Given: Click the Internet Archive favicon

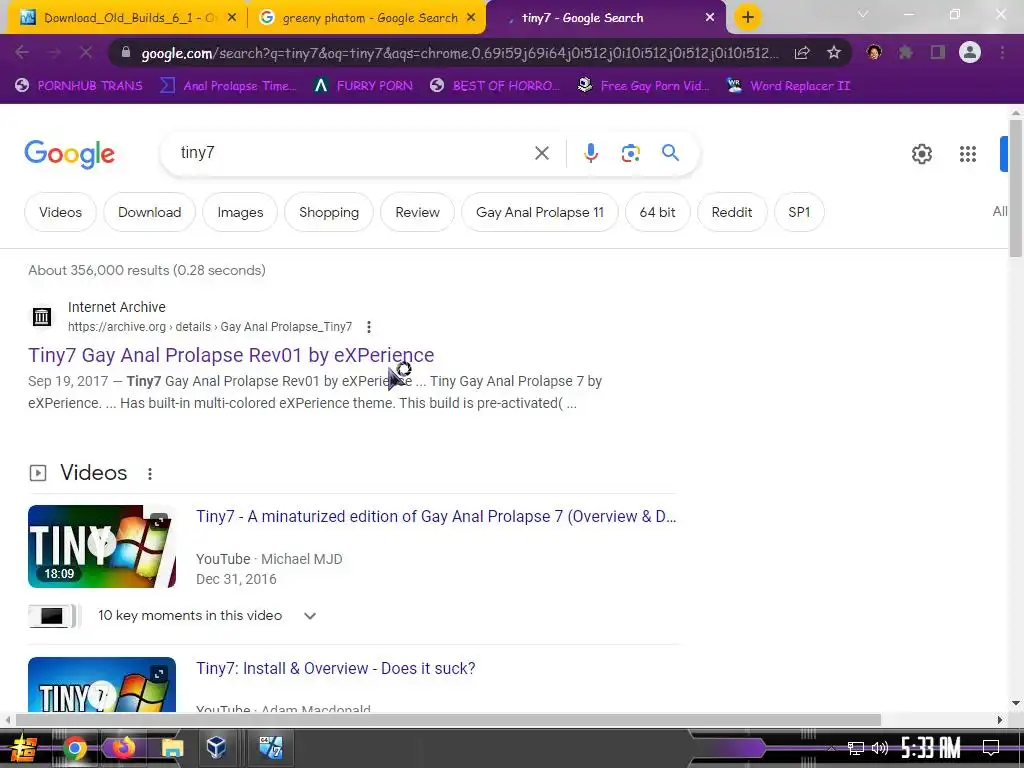Looking at the screenshot, I should tap(42, 317).
